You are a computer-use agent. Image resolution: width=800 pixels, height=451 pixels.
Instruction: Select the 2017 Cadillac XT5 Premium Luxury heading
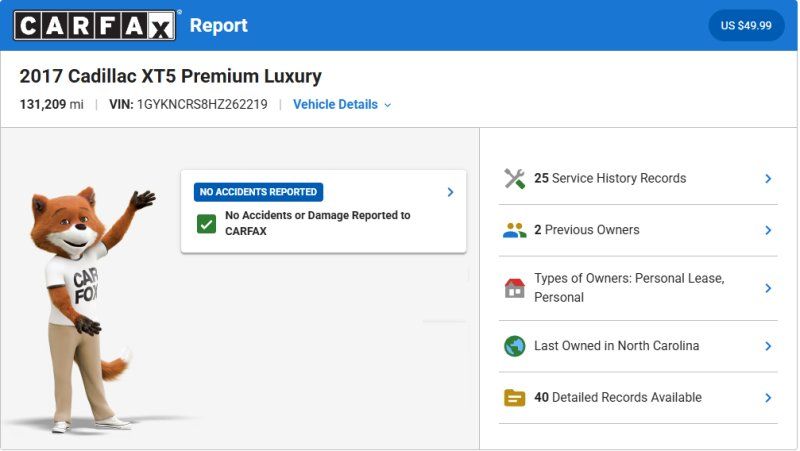(x=170, y=76)
